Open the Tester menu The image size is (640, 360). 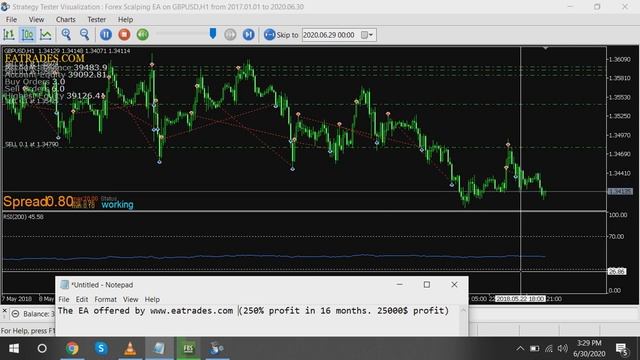(96, 20)
